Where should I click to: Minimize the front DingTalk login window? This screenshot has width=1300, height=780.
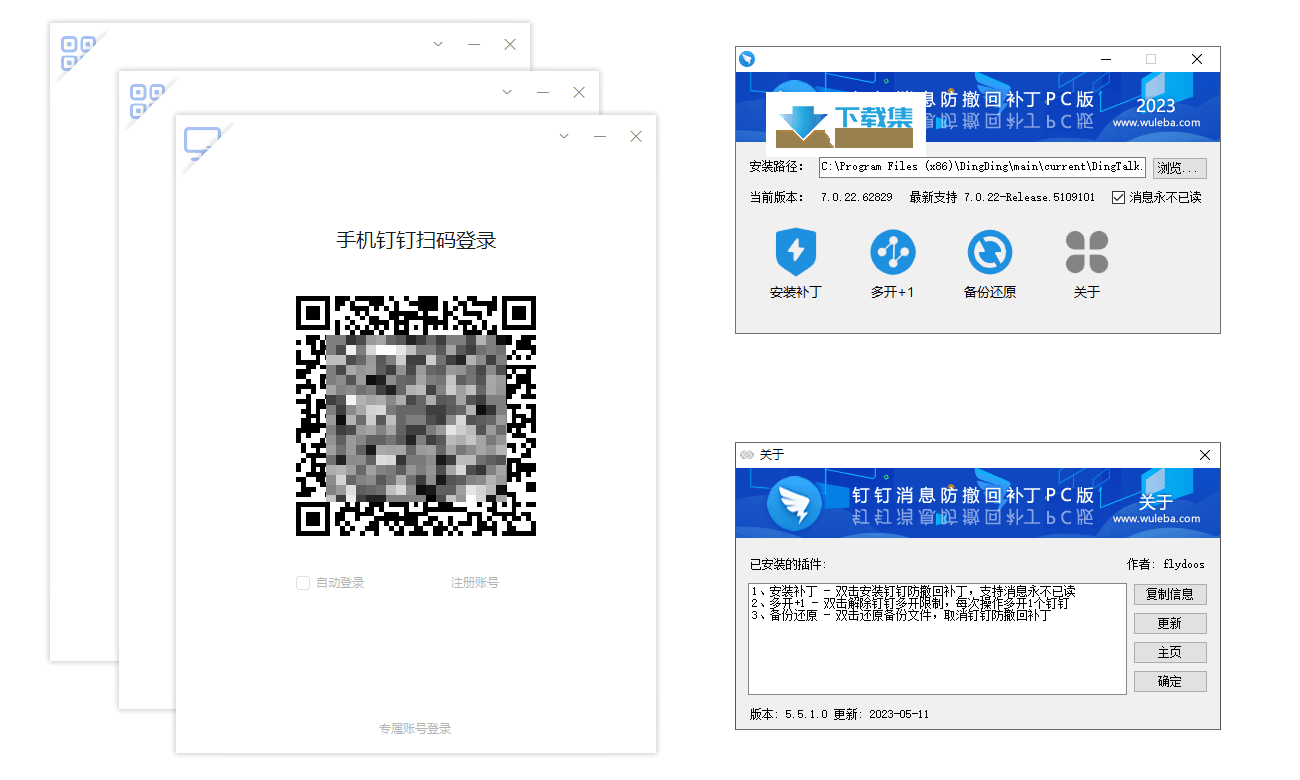(x=600, y=136)
